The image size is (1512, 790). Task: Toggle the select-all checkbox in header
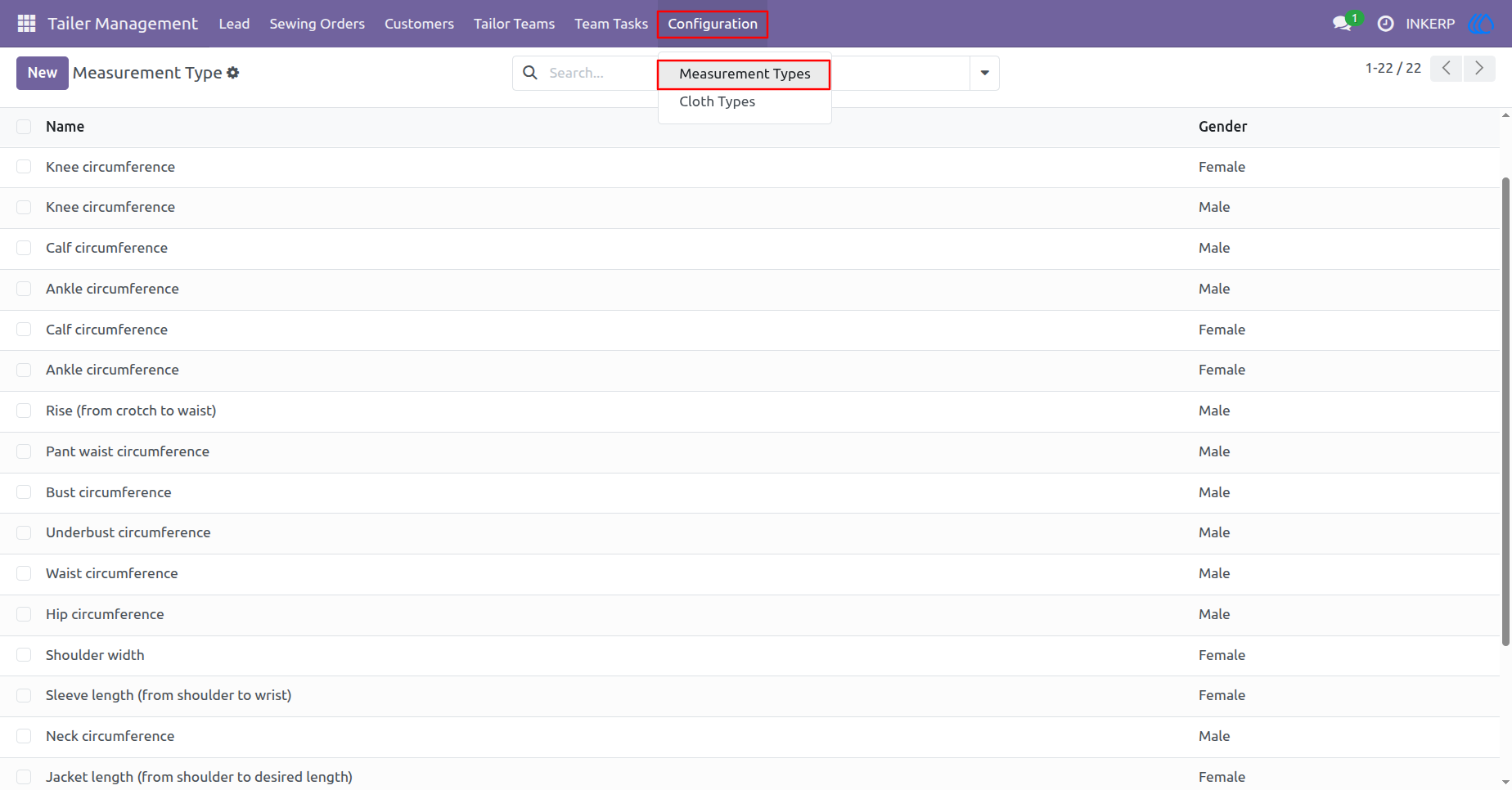[24, 127]
